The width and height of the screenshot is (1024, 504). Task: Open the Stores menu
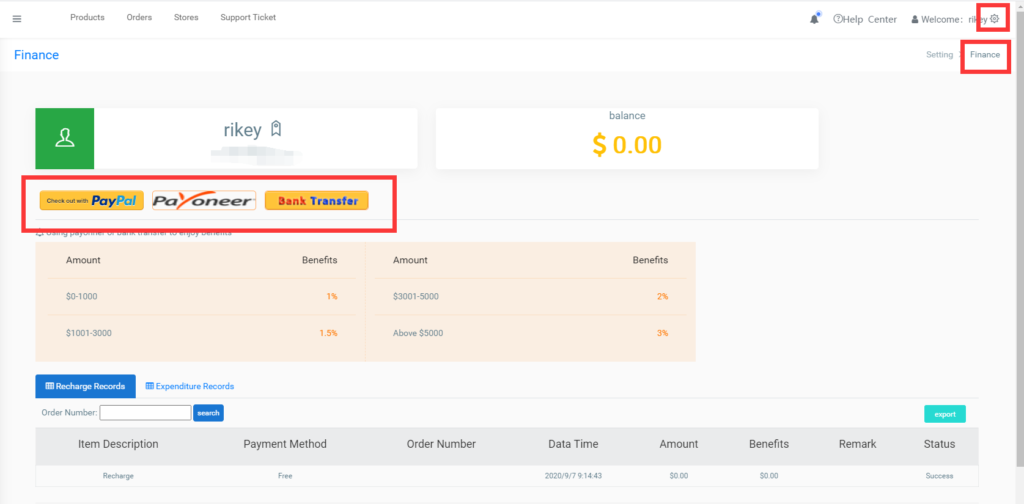tap(186, 18)
